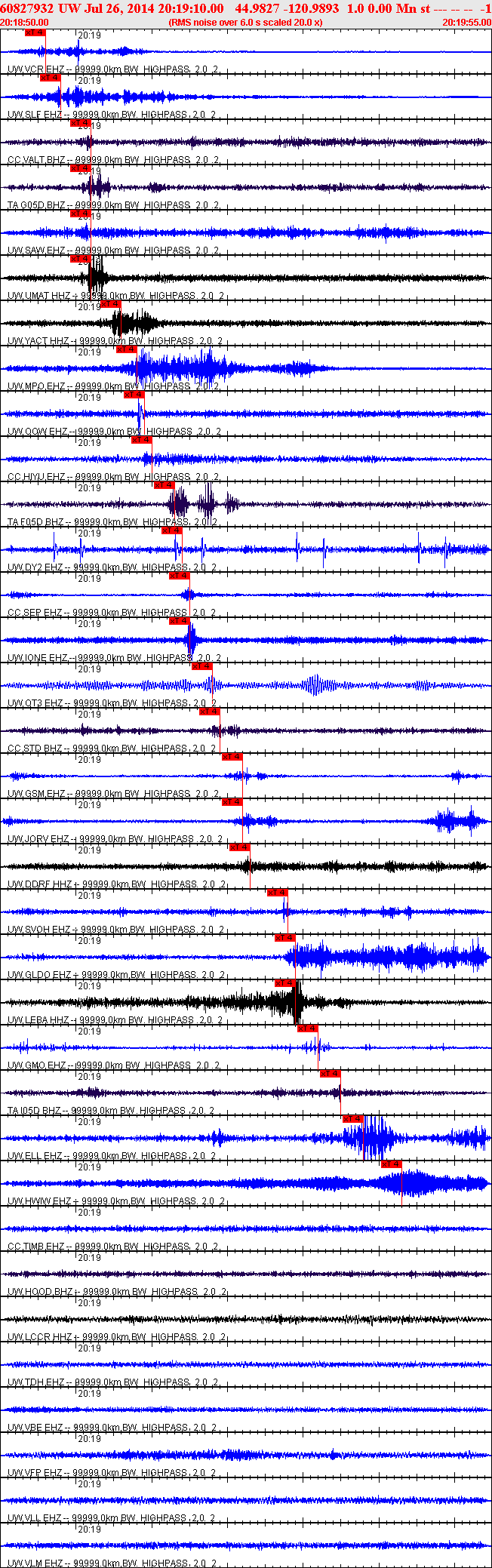Click red pick flag on UW.GMO trace
This screenshot has height=1568, width=492.
pos(307,1028)
